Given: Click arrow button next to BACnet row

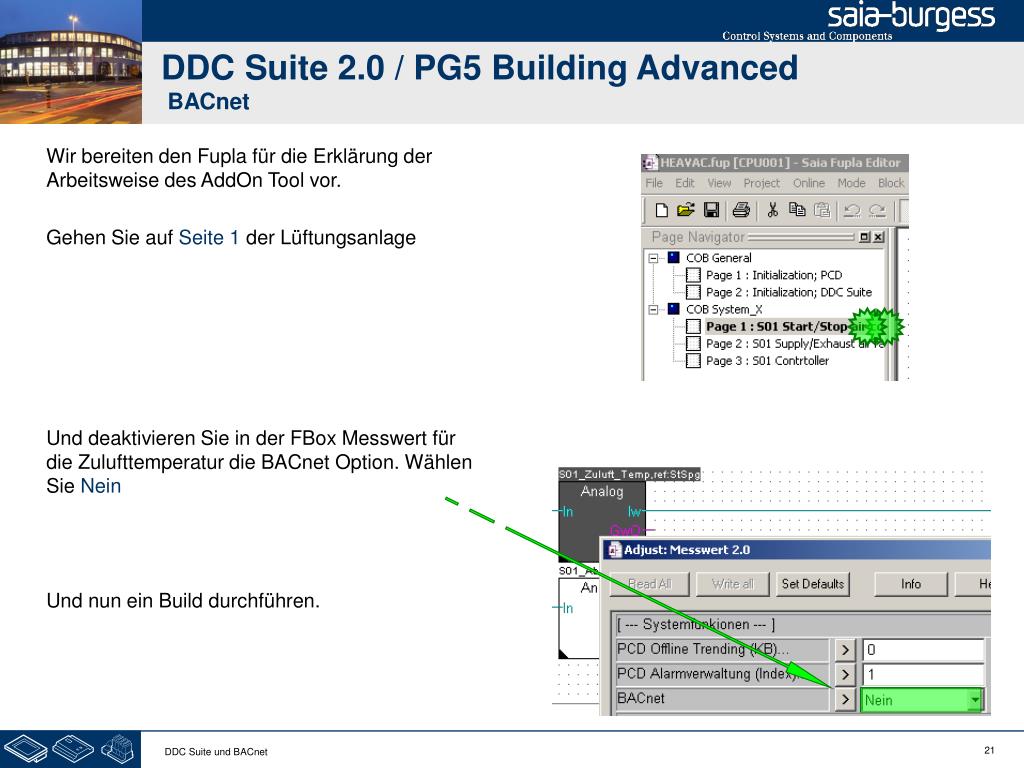Looking at the screenshot, I should pos(845,699).
